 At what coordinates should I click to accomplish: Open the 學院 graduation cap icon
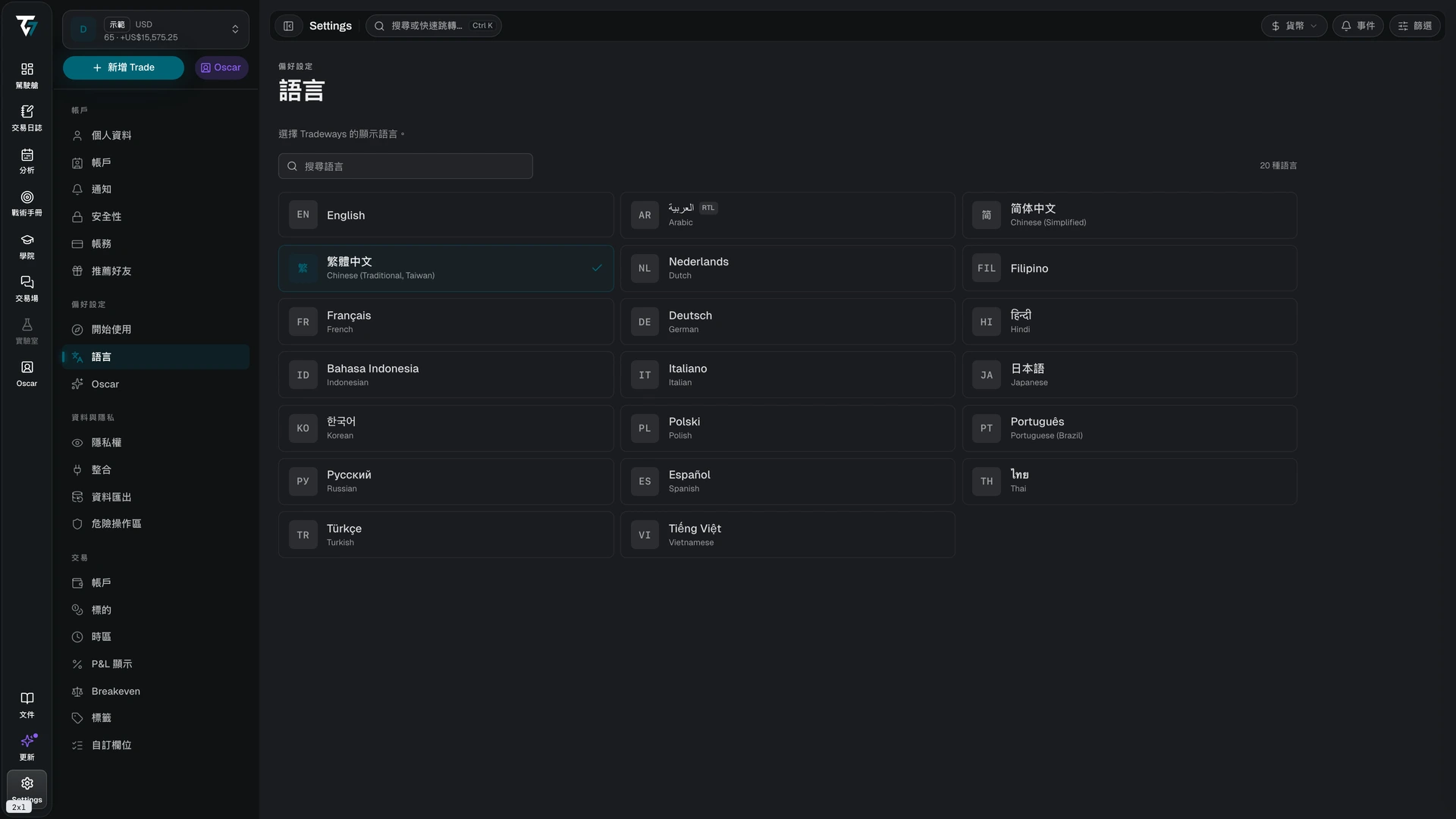[27, 246]
